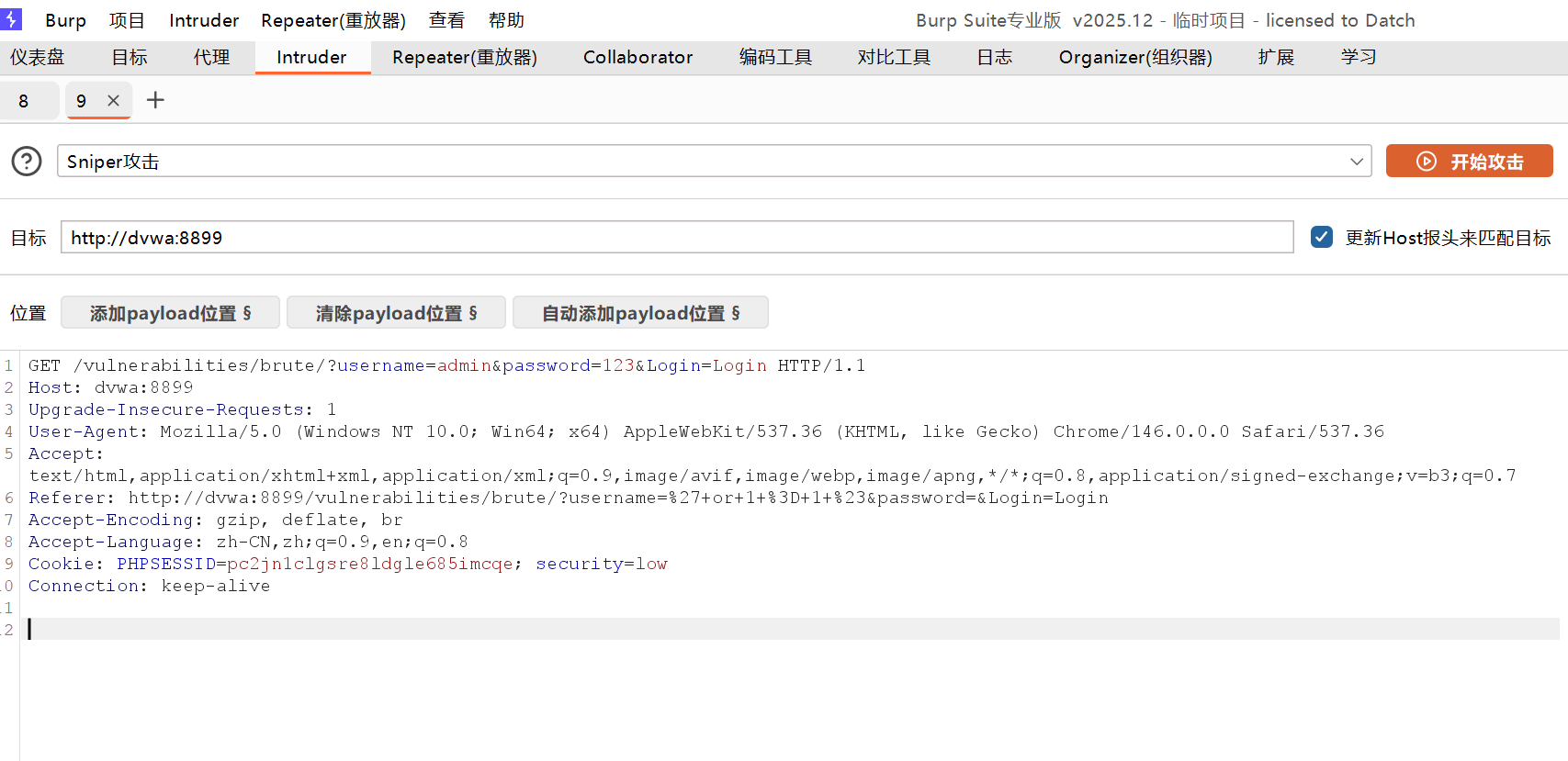1568x761 pixels.
Task: Open the 帮助 menu
Action: (x=506, y=20)
